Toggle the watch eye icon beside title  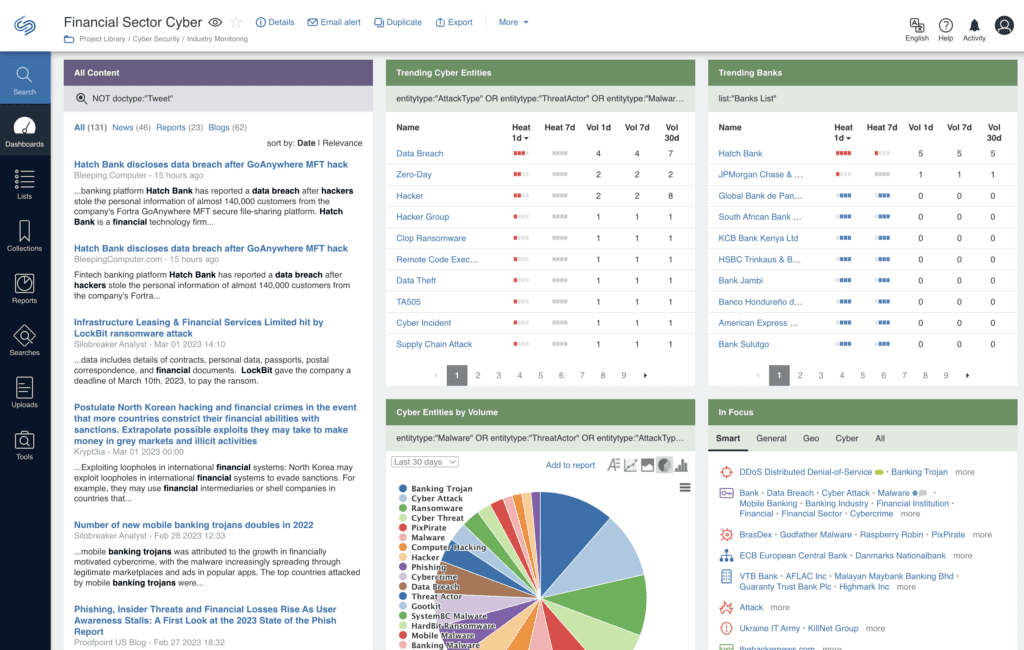215,22
